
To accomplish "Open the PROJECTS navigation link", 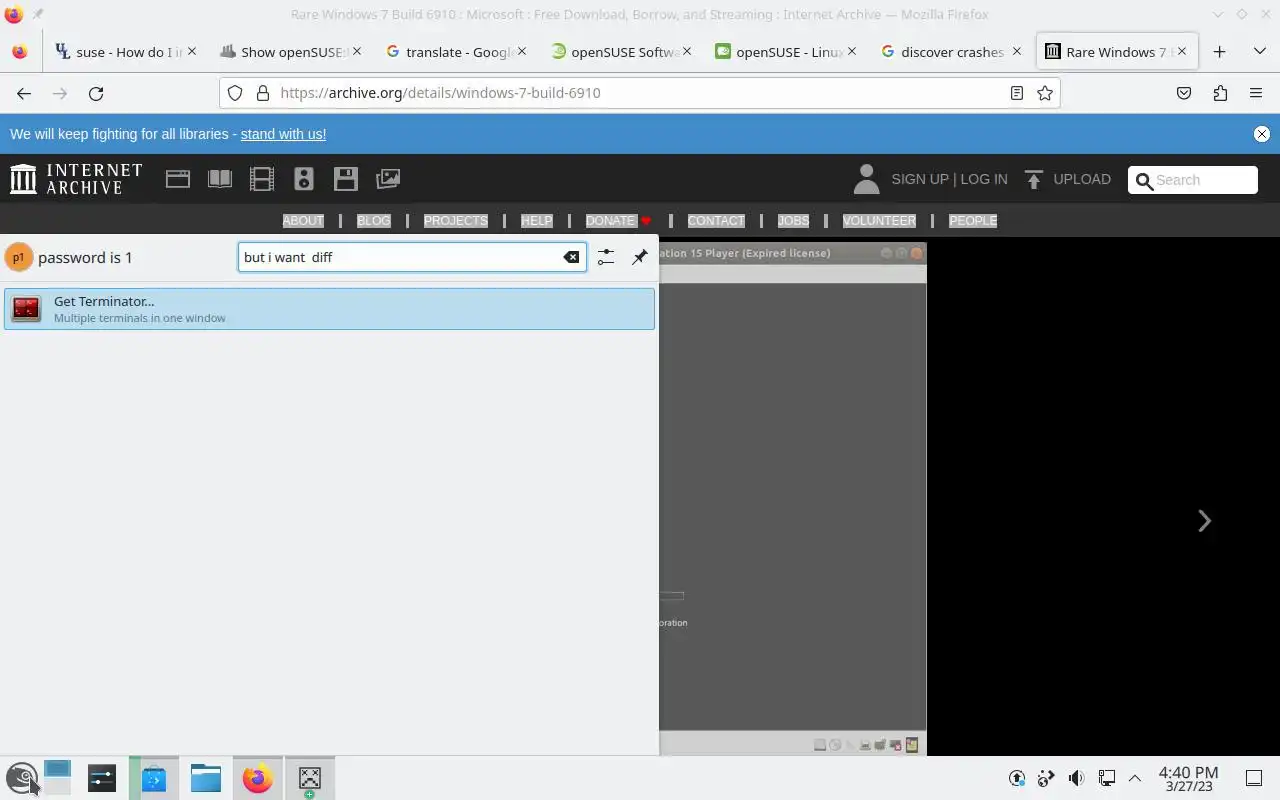I will coord(456,221).
